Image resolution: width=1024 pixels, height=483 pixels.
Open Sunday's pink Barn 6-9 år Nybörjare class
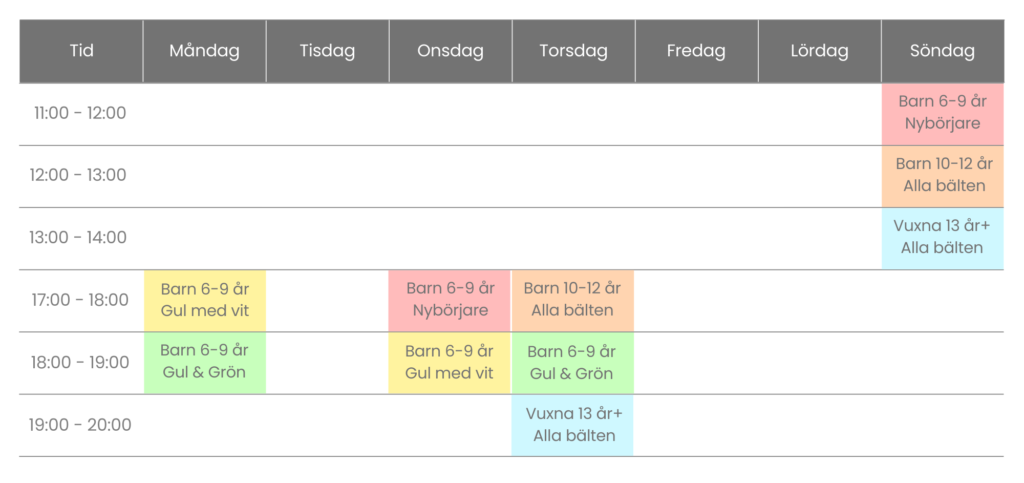(x=942, y=113)
